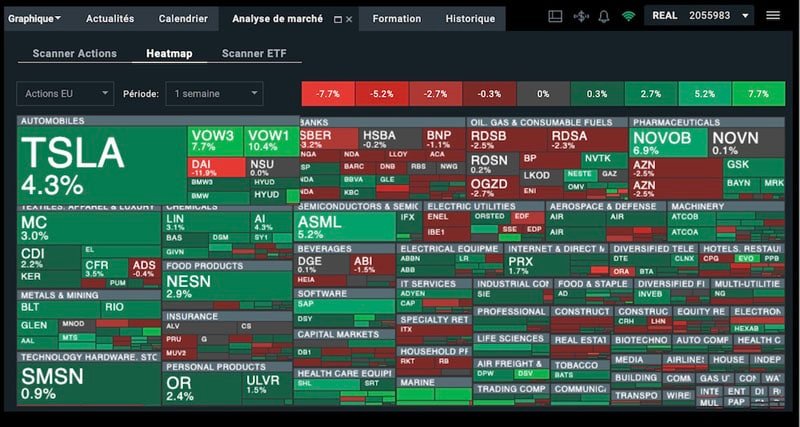Click the -7.7% red legend swatch
The height and width of the screenshot is (427, 800).
328,94
